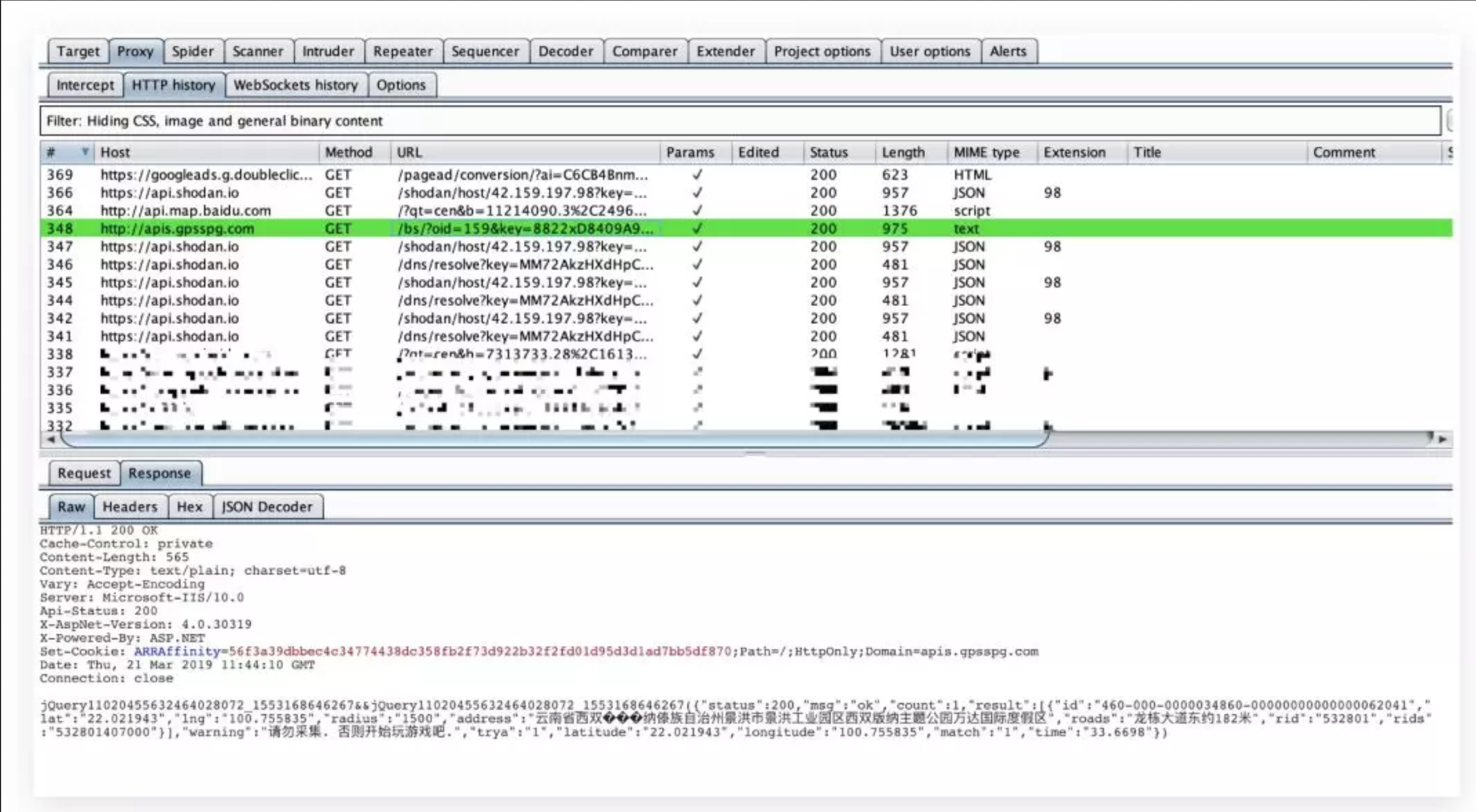Viewport: 1476px width, 812px height.
Task: Select request 347 shodan host row
Action: point(746,246)
